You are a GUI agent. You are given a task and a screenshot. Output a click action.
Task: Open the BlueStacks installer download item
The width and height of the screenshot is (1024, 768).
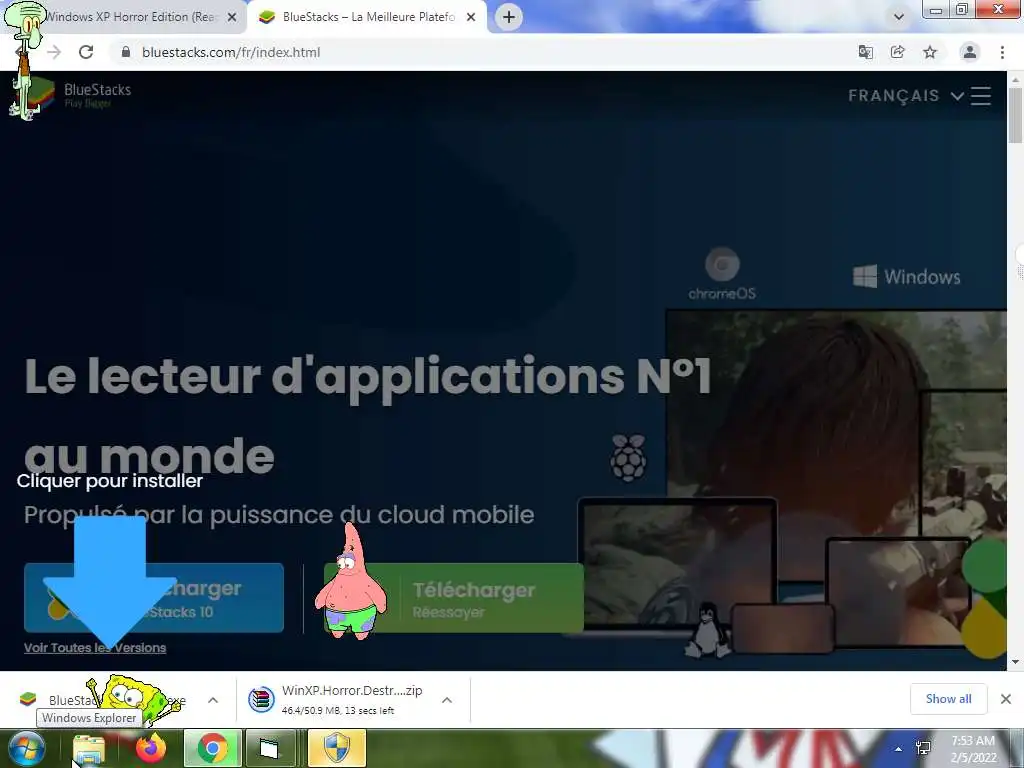(x=103, y=700)
